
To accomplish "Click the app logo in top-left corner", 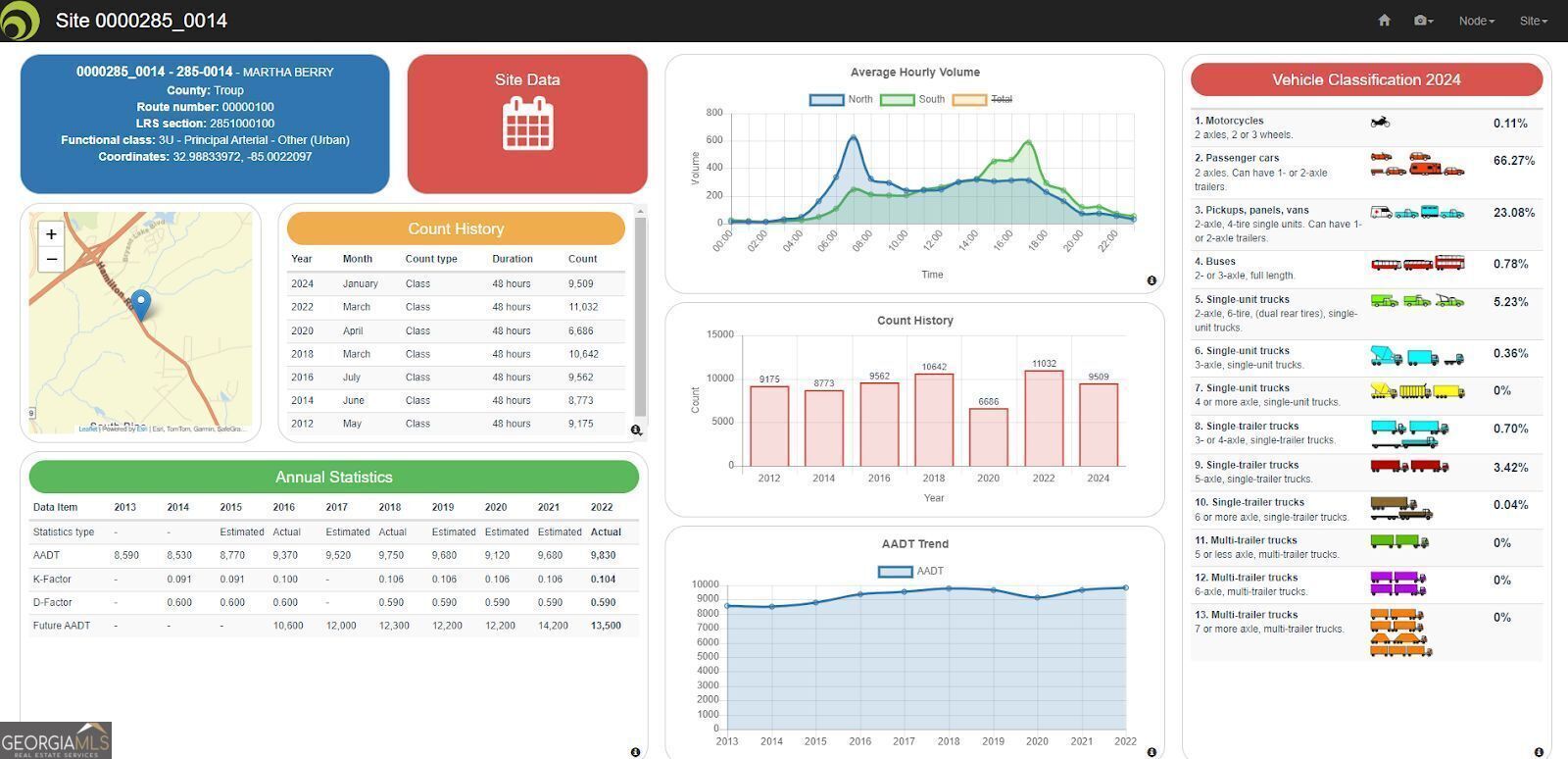I will click(20, 21).
